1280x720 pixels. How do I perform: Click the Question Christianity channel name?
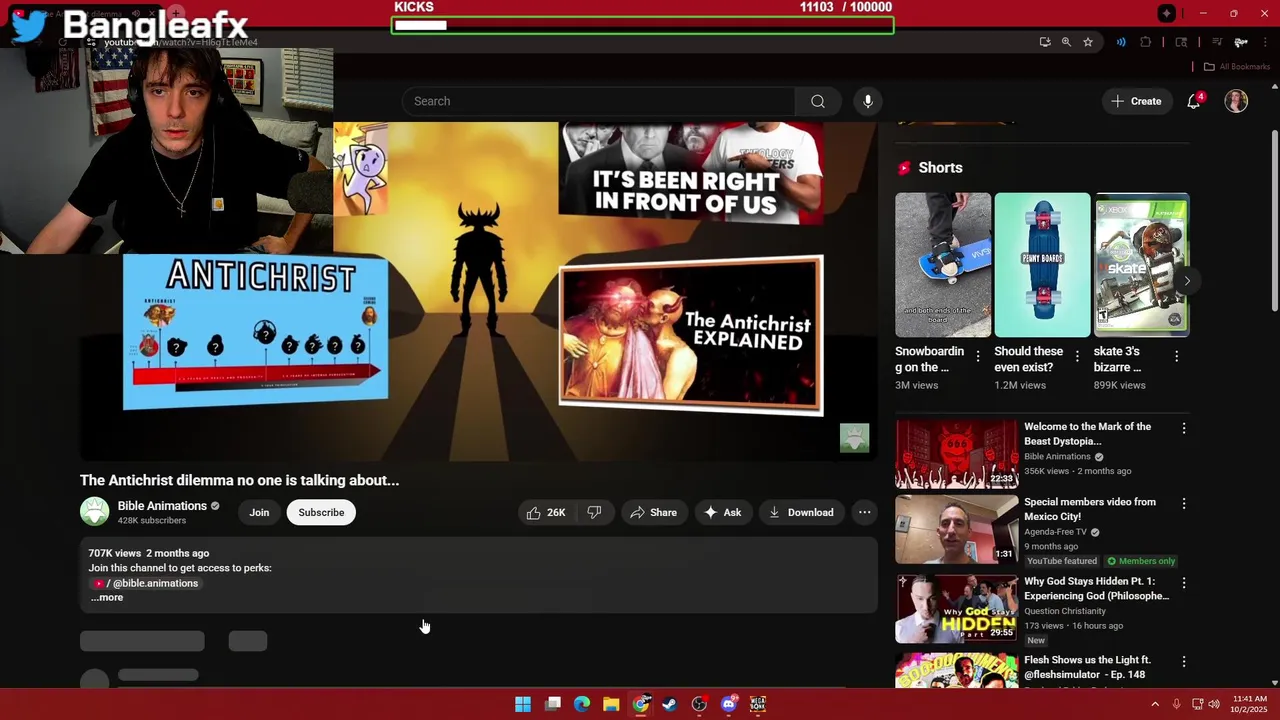(1065, 611)
